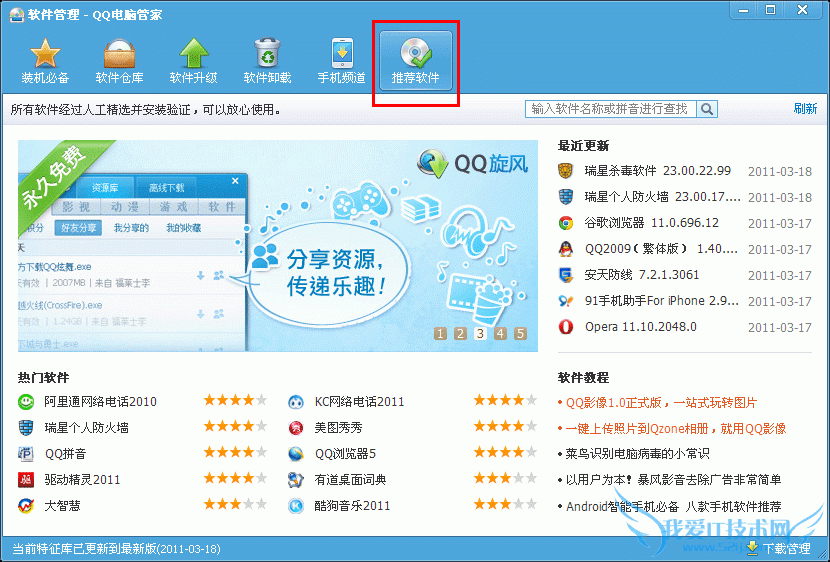Show banner slide 2

coord(460,333)
